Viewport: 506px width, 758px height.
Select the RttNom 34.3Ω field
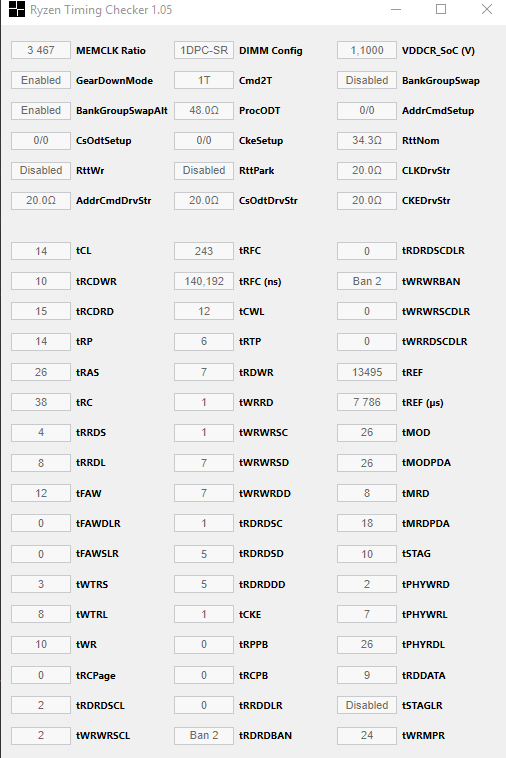367,140
